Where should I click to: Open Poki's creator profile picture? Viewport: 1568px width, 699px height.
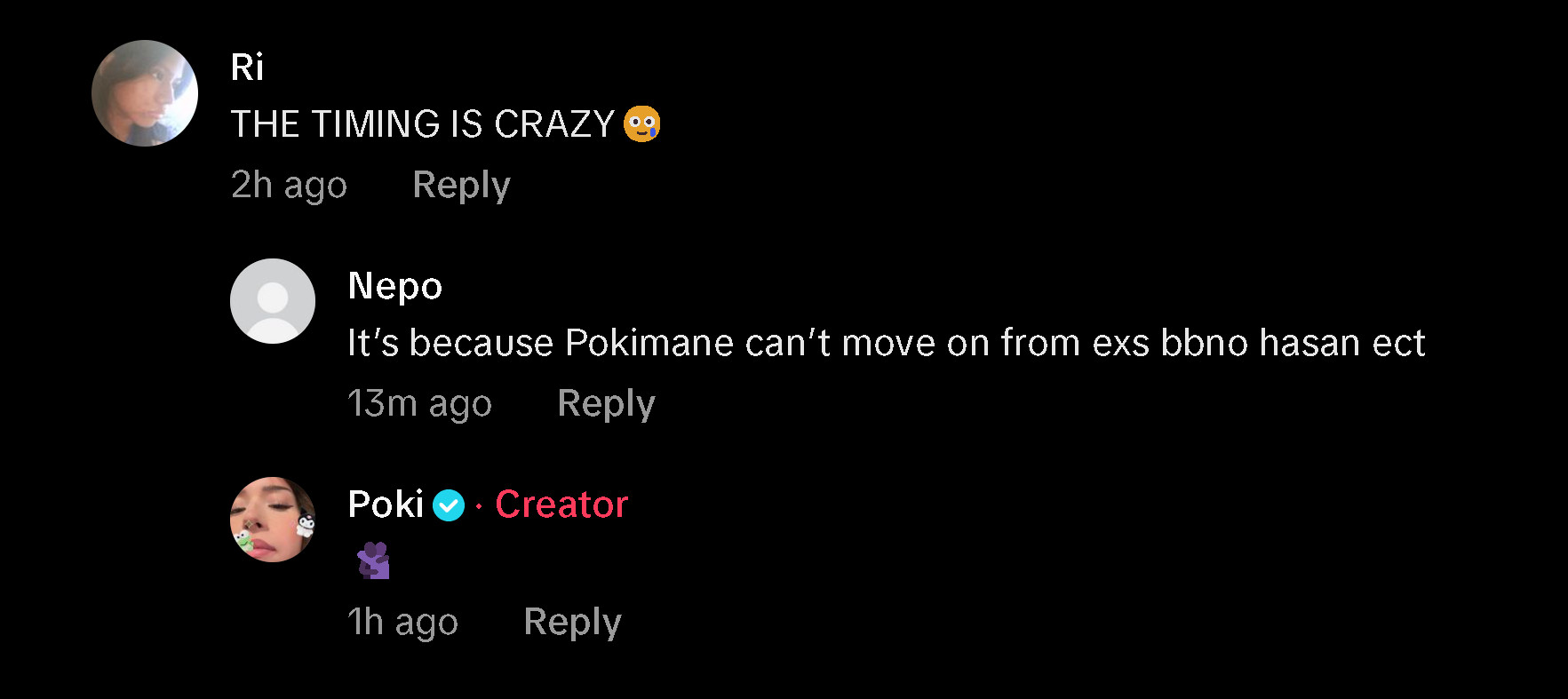[273, 520]
